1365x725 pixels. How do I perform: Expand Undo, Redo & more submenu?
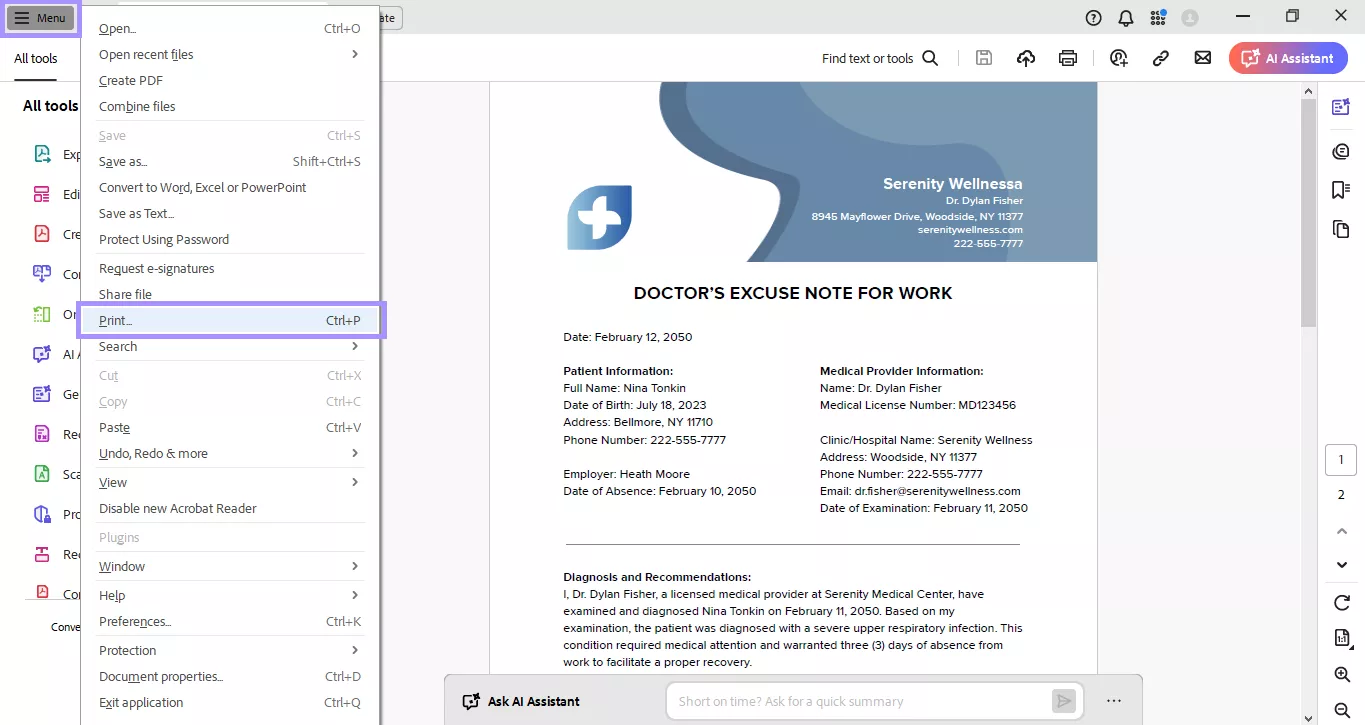pyautogui.click(x=230, y=453)
